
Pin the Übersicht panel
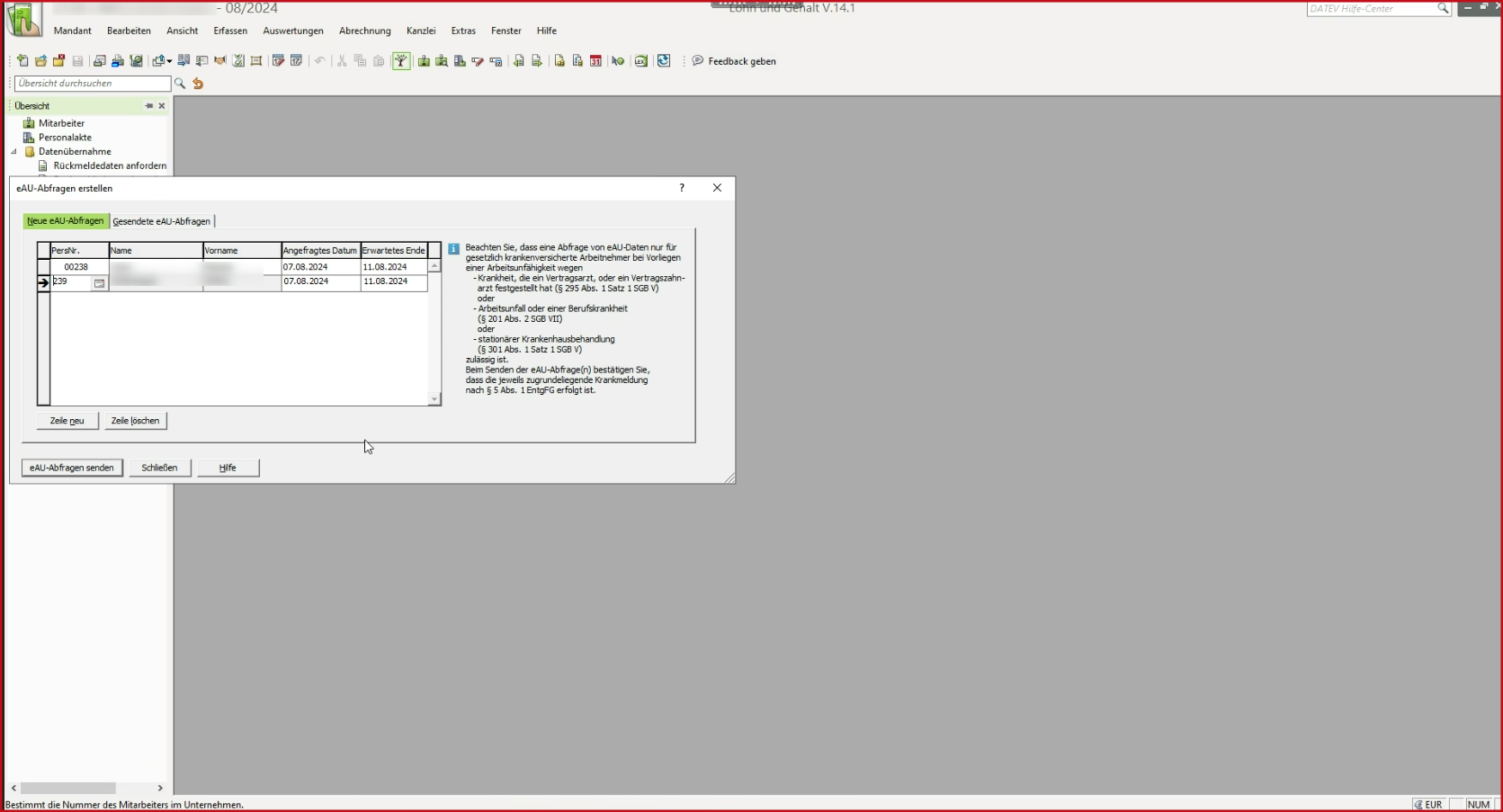pyautogui.click(x=149, y=106)
